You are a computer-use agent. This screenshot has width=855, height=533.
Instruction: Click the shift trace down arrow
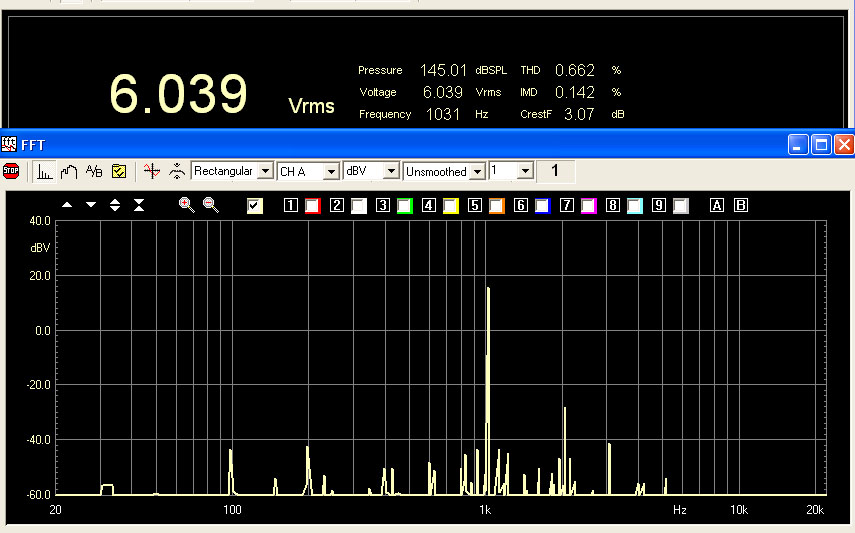coord(91,205)
